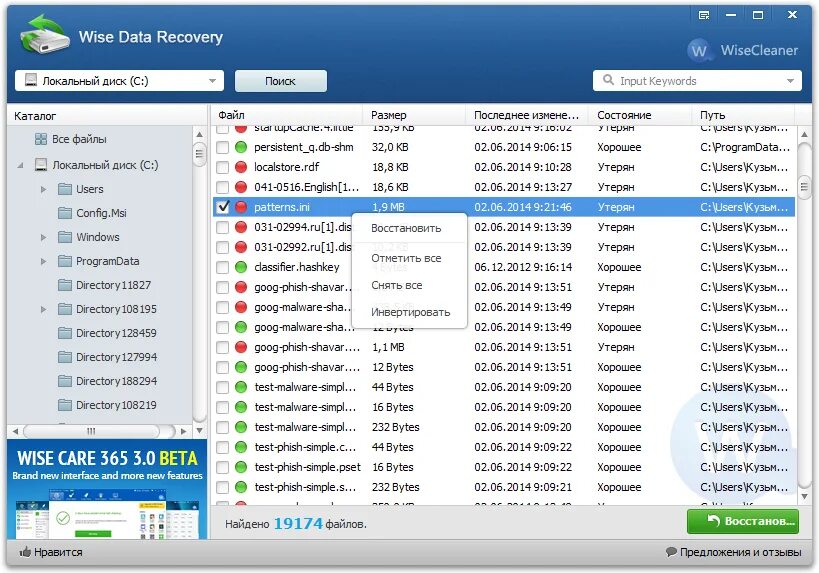Image resolution: width=819 pixels, height=573 pixels.
Task: Click the green Восстановить recover button
Action: [x=743, y=521]
